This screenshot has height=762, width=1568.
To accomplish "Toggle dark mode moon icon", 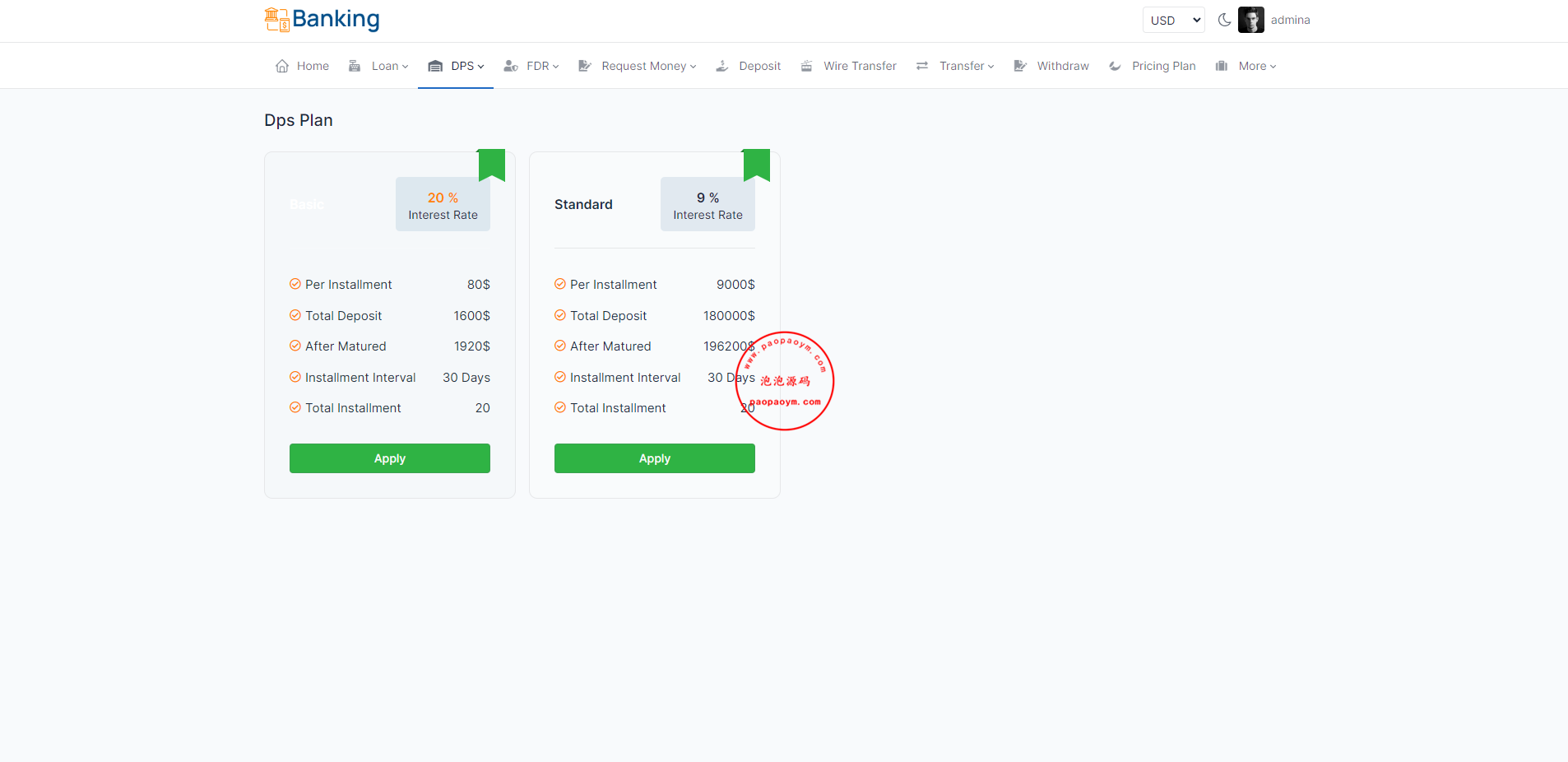I will click(1224, 20).
